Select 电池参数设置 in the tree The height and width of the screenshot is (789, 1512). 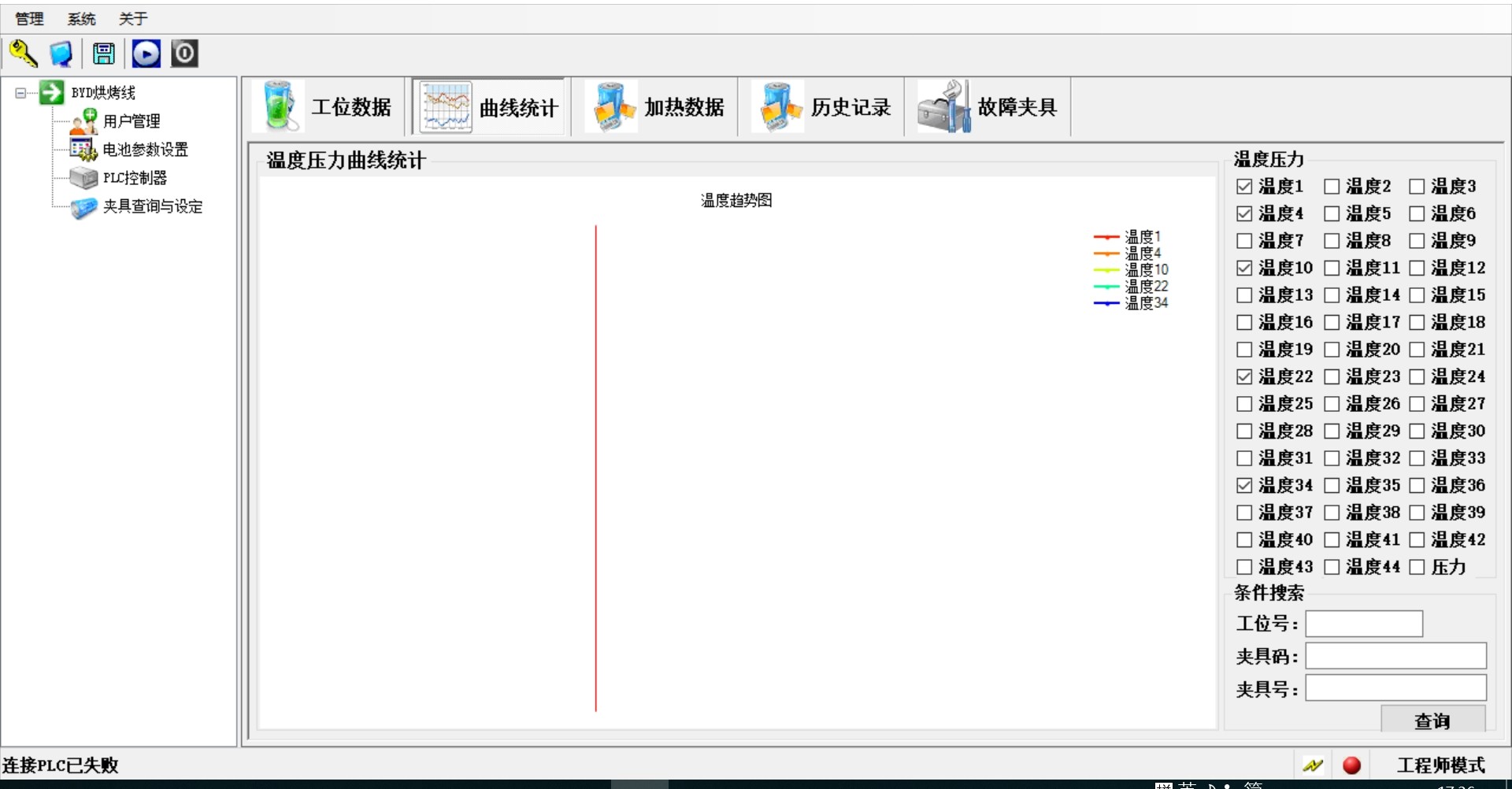pyautogui.click(x=146, y=150)
